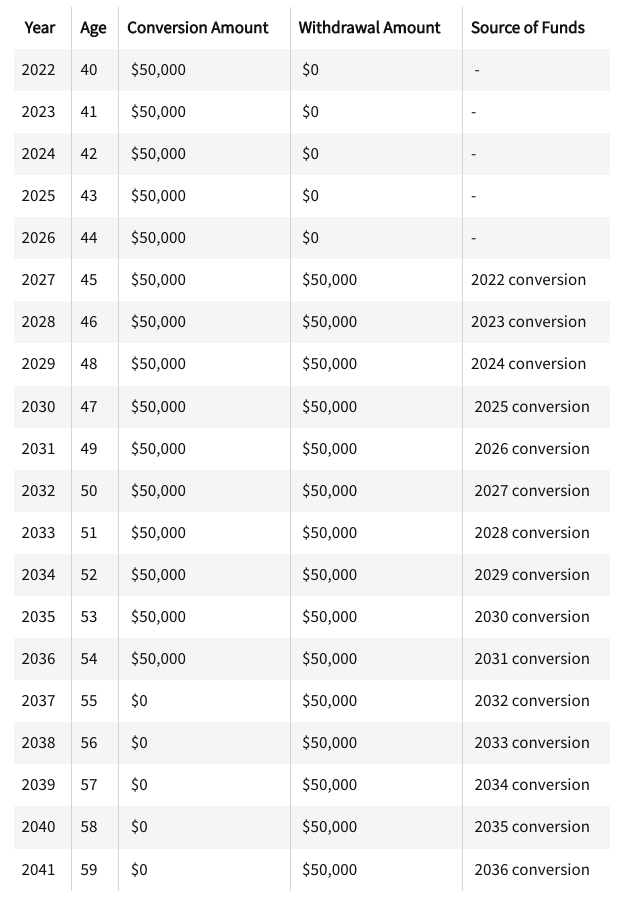Click the 2022 year cell
This screenshot has width=620, height=906.
pos(39,70)
